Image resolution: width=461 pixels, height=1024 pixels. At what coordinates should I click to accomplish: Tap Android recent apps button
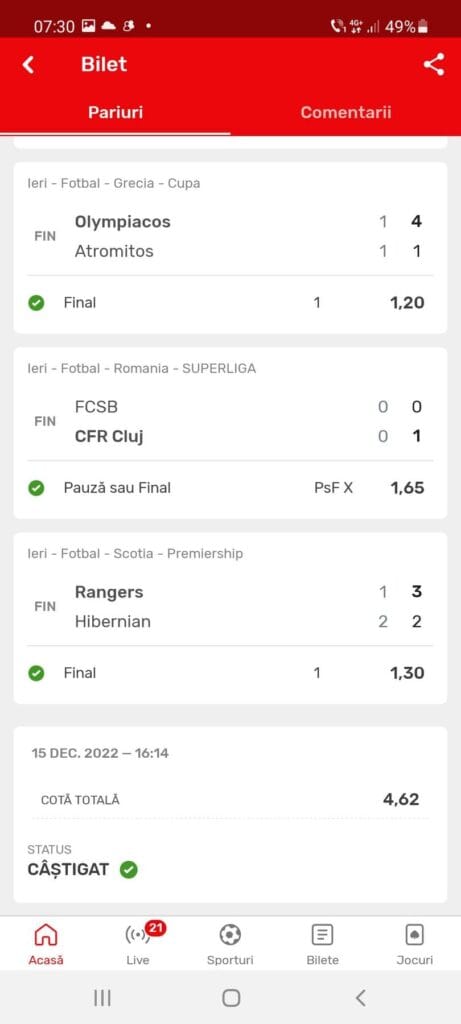(102, 997)
